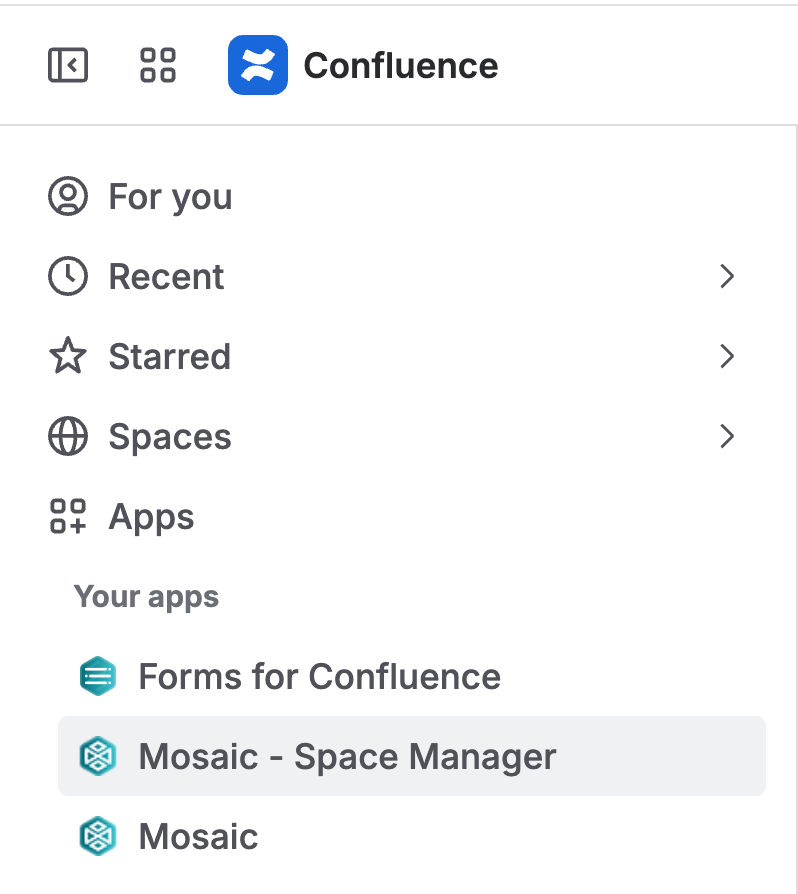Click the Forms for Confluence hexagon icon
Viewport: 798px width, 894px height.
click(98, 676)
